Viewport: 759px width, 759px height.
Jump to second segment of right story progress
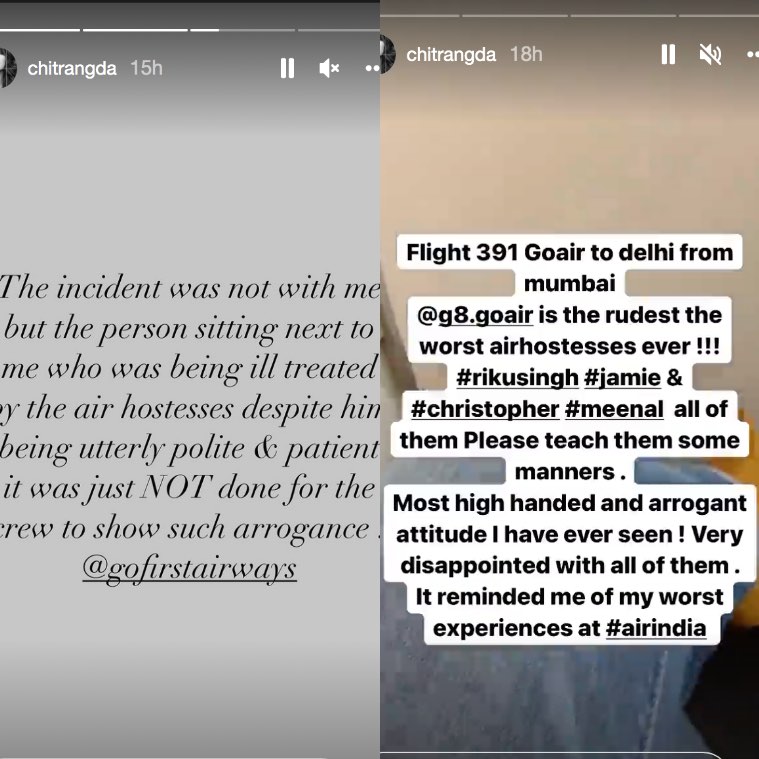pyautogui.click(x=515, y=15)
